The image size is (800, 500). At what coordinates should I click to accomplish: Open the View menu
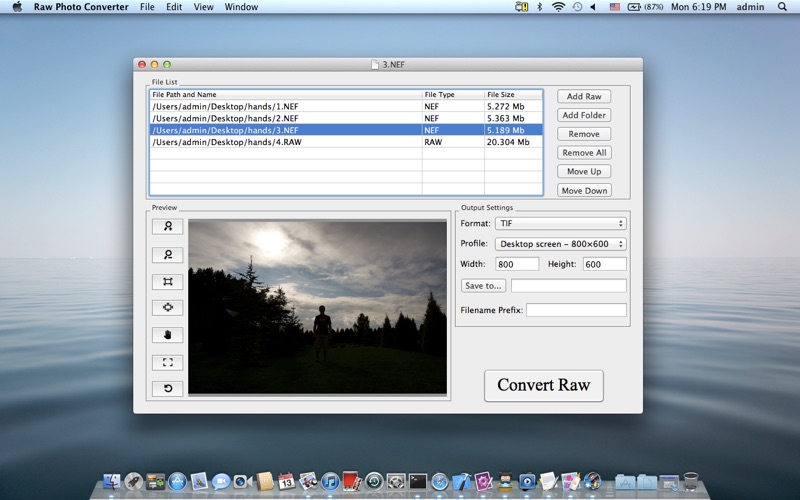tap(203, 7)
